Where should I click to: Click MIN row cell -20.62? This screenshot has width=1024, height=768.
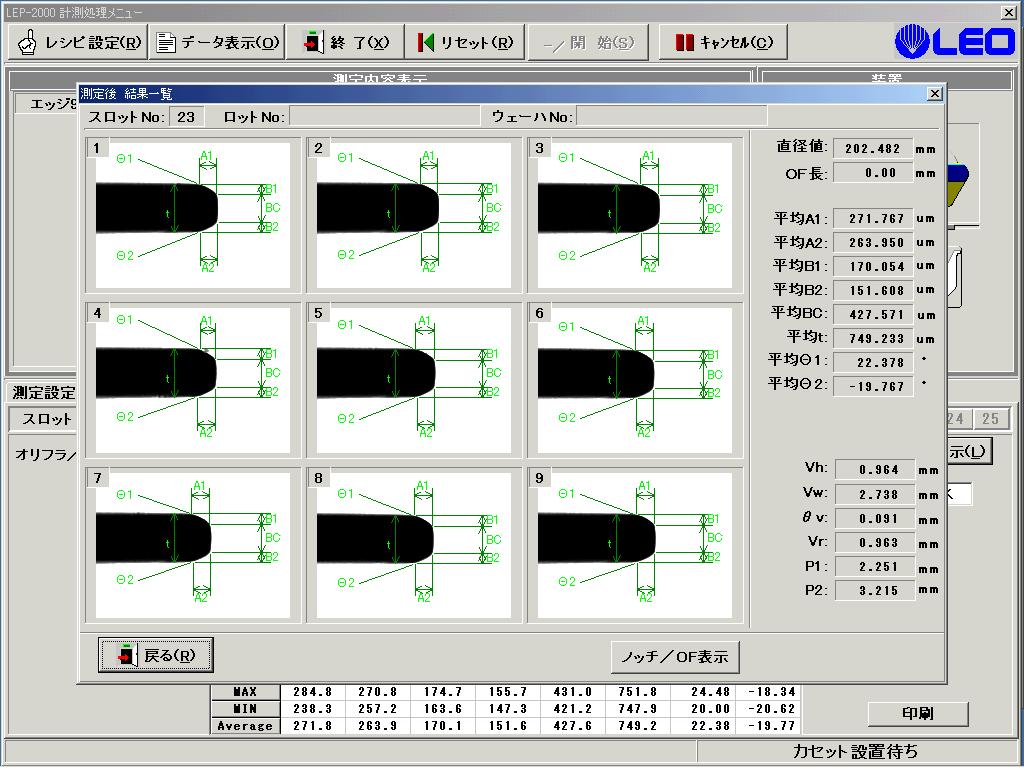768,709
